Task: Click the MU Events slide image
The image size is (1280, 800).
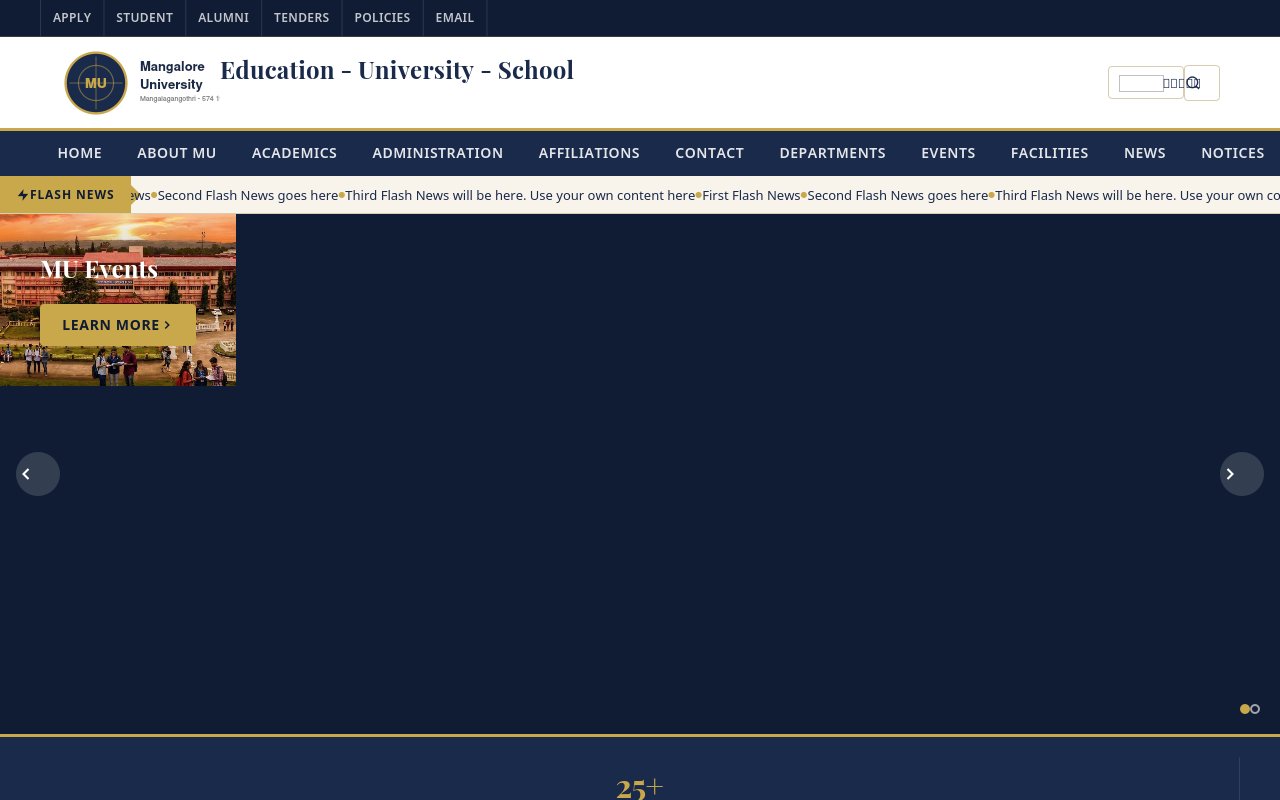Action: [118, 300]
